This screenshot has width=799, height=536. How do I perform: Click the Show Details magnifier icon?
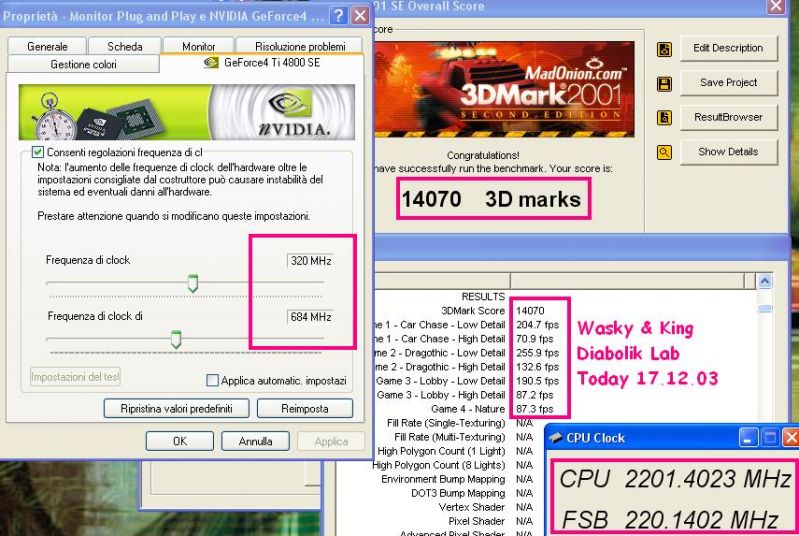point(664,152)
